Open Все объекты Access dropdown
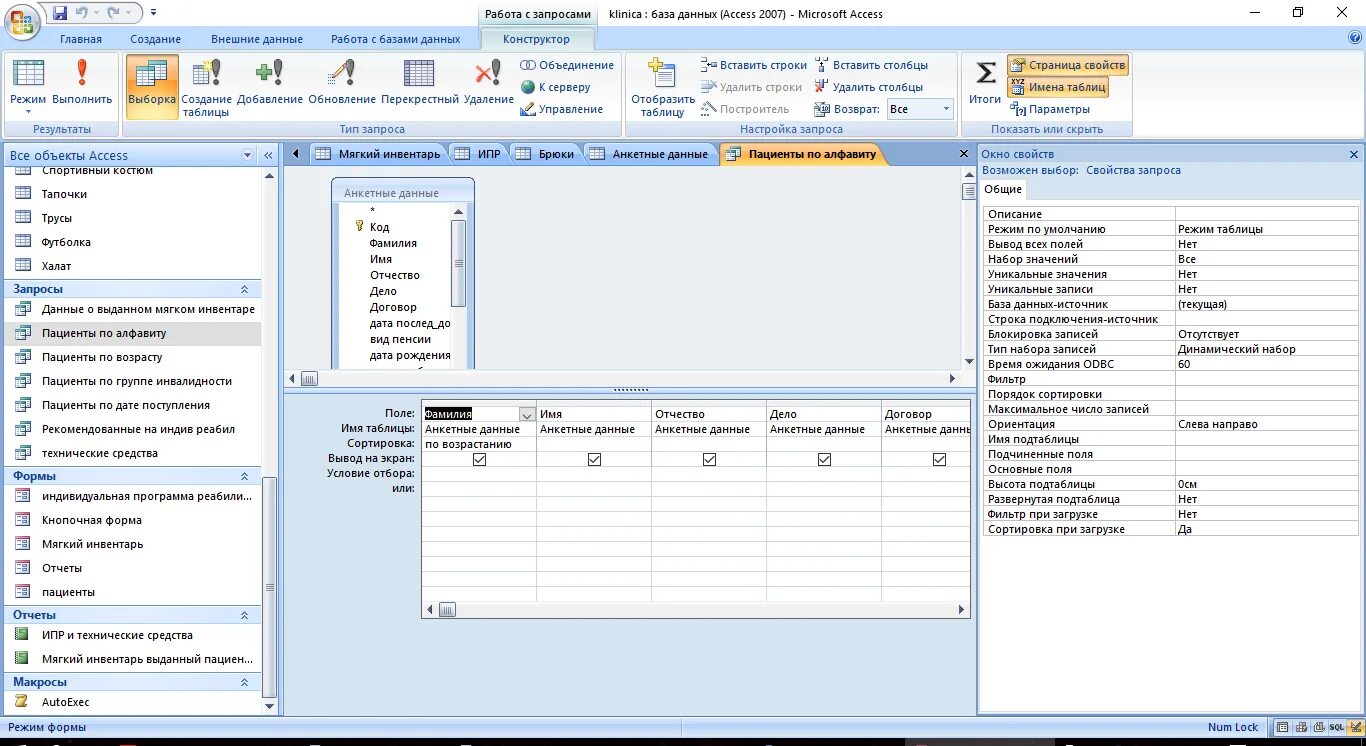Image resolution: width=1366 pixels, height=746 pixels. coord(248,155)
